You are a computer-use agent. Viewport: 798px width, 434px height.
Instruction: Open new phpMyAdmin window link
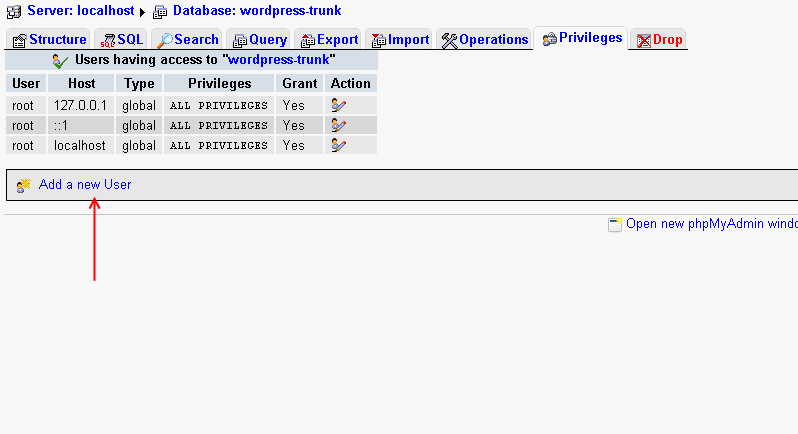coord(710,224)
